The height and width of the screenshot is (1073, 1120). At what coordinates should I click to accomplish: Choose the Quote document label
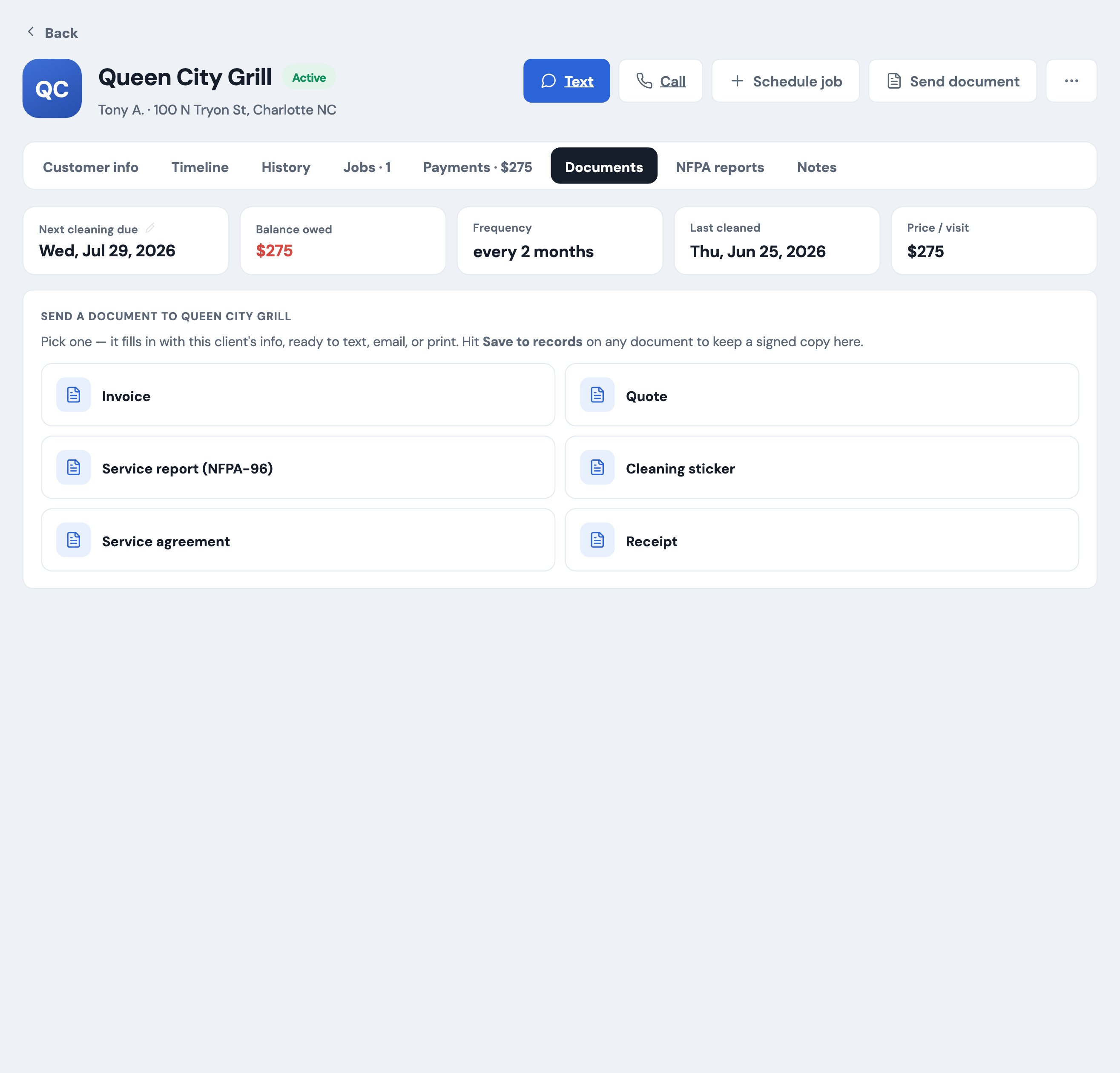pyautogui.click(x=646, y=396)
